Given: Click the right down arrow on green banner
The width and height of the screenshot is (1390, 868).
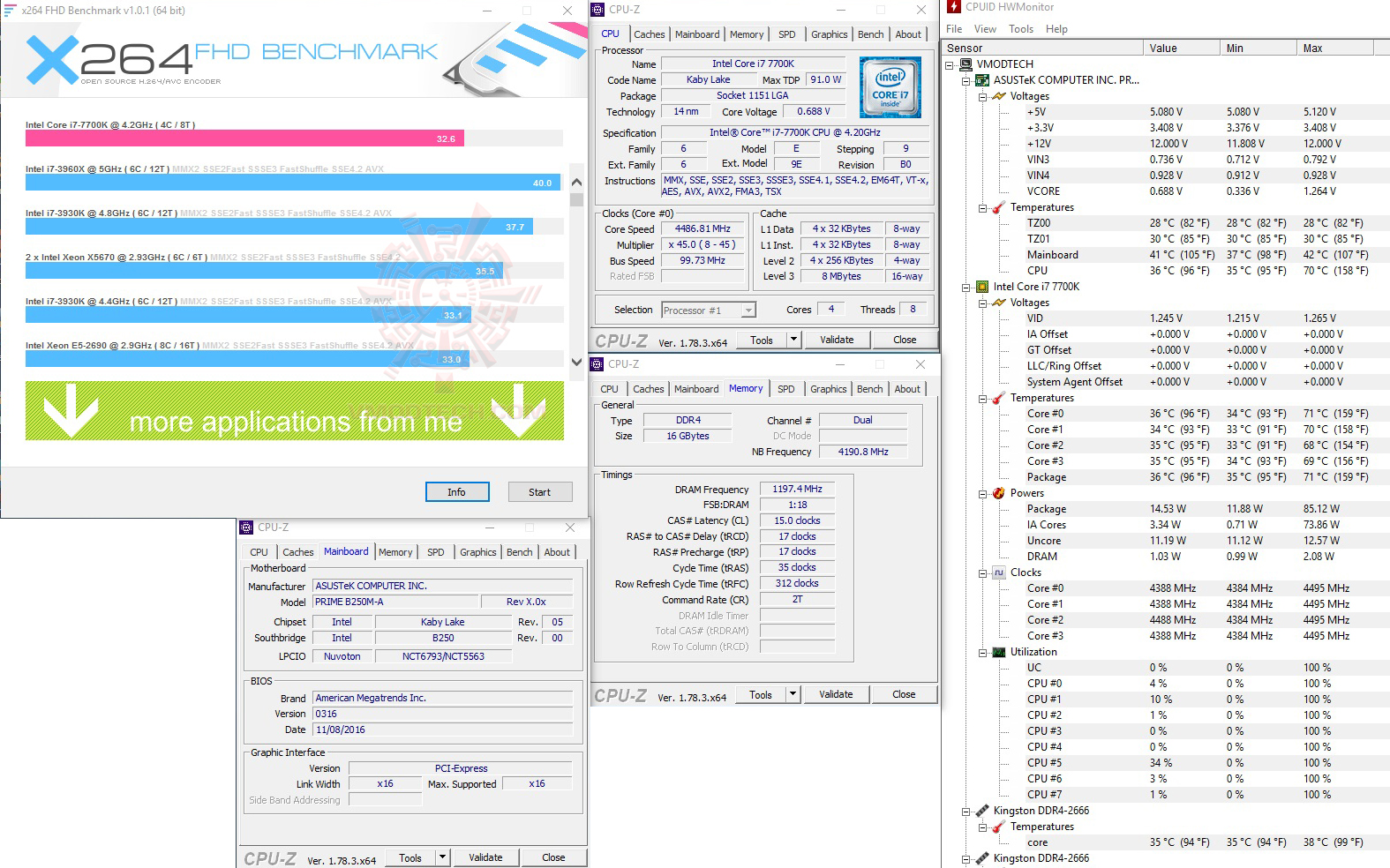Looking at the screenshot, I should [518, 413].
